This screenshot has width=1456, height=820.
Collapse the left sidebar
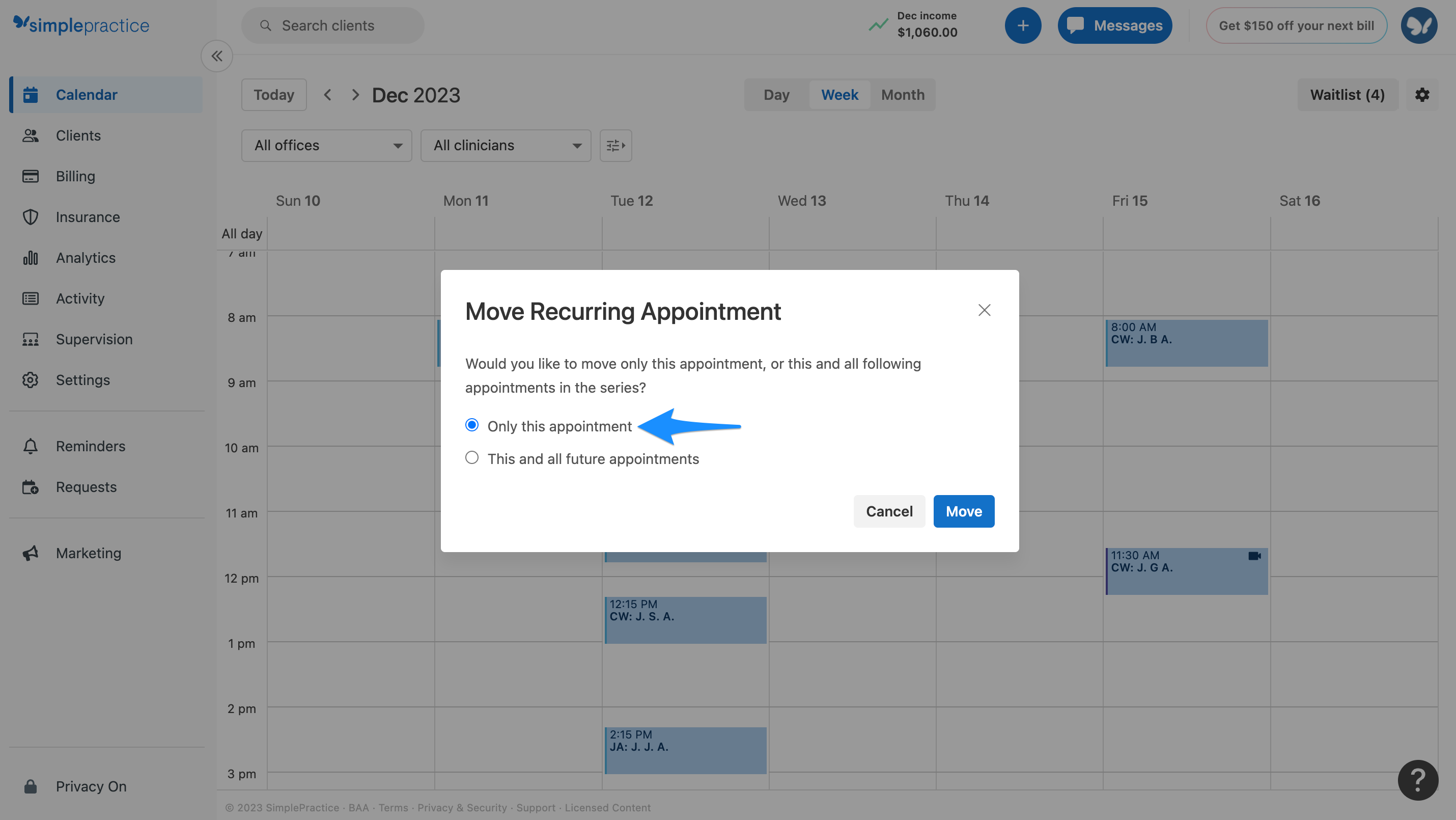[216, 56]
